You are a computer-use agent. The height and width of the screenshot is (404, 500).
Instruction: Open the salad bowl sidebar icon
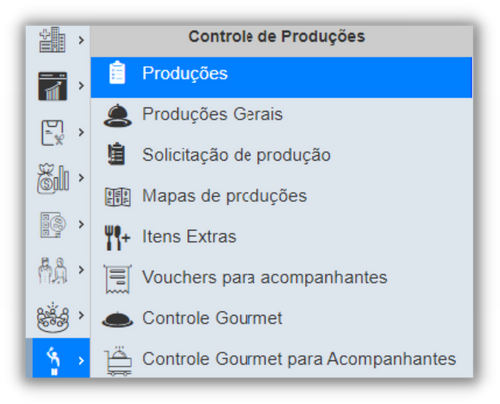(53, 317)
